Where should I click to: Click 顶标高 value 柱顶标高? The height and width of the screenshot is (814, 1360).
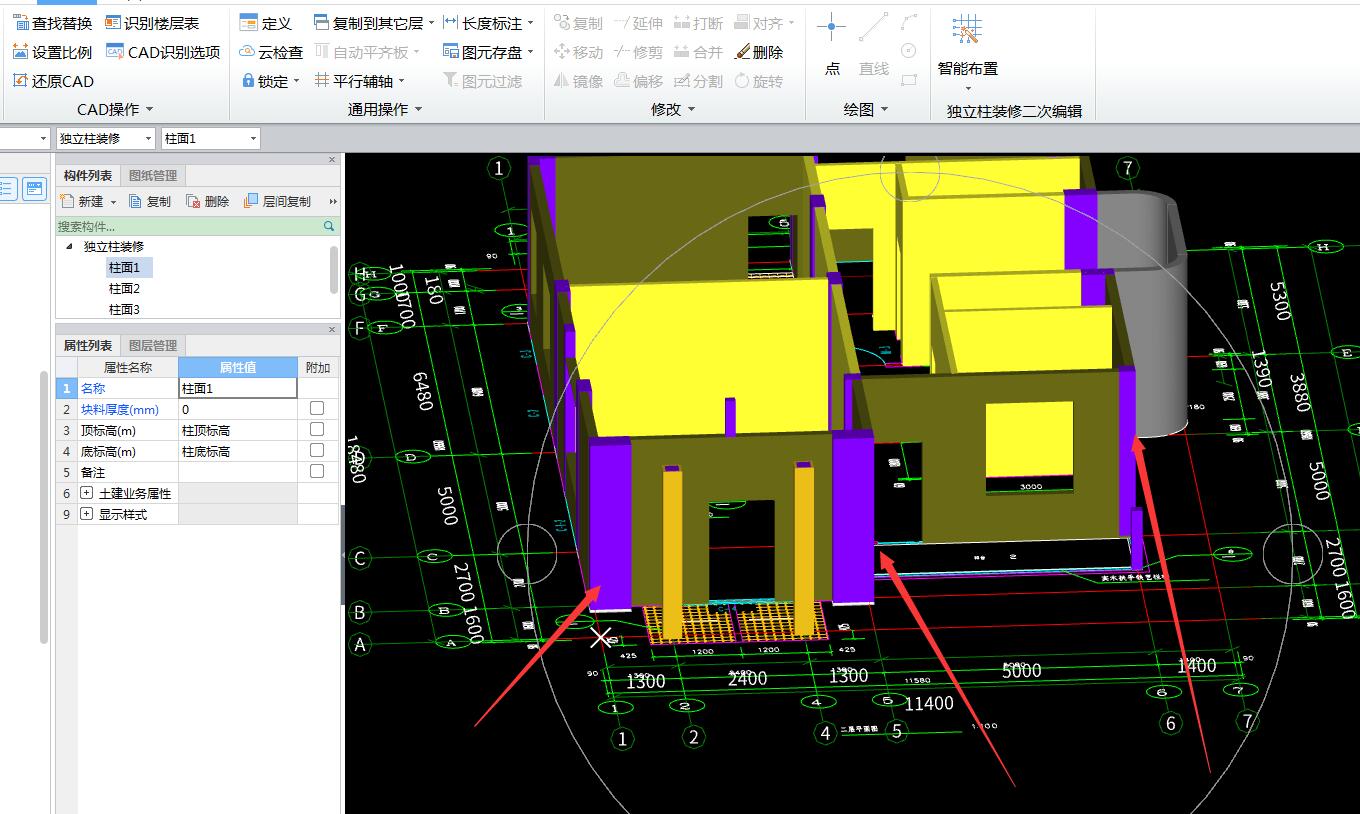238,430
